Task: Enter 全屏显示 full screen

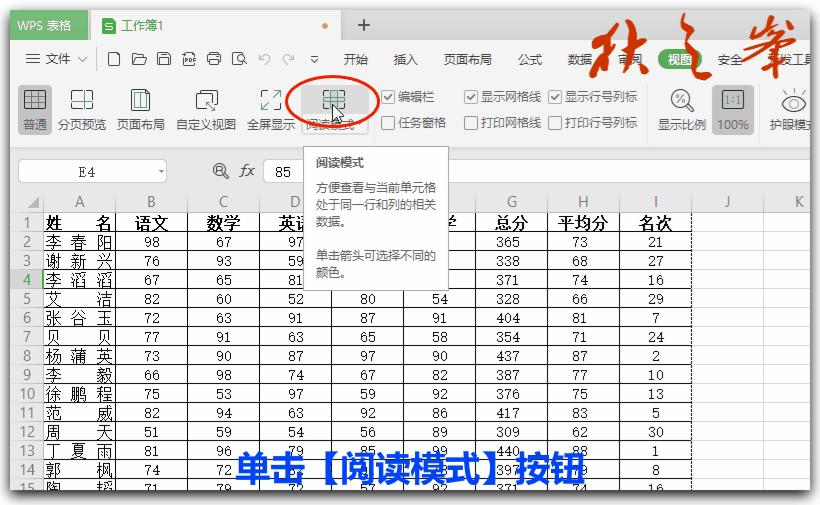Action: 271,110
